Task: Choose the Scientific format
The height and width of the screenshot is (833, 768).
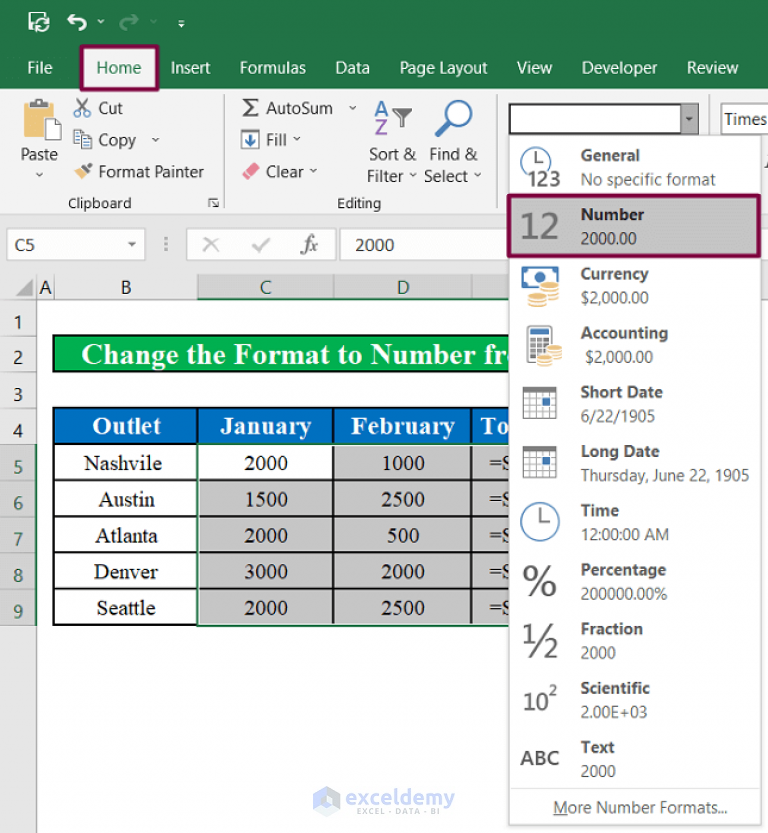Action: point(635,700)
